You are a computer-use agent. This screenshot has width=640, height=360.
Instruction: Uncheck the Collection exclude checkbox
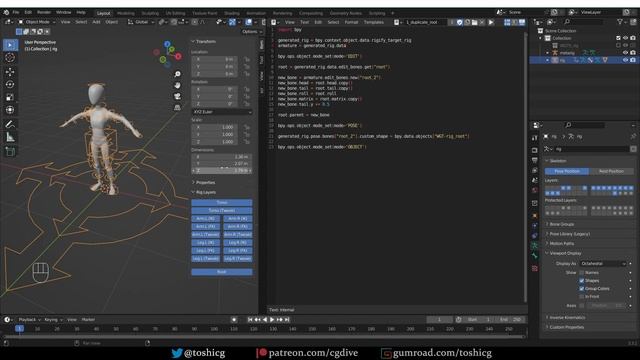(x=618, y=38)
